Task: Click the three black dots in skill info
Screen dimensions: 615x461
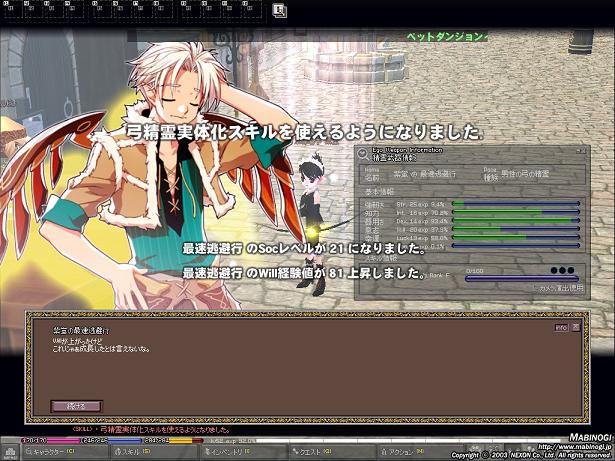Action: coord(562,270)
